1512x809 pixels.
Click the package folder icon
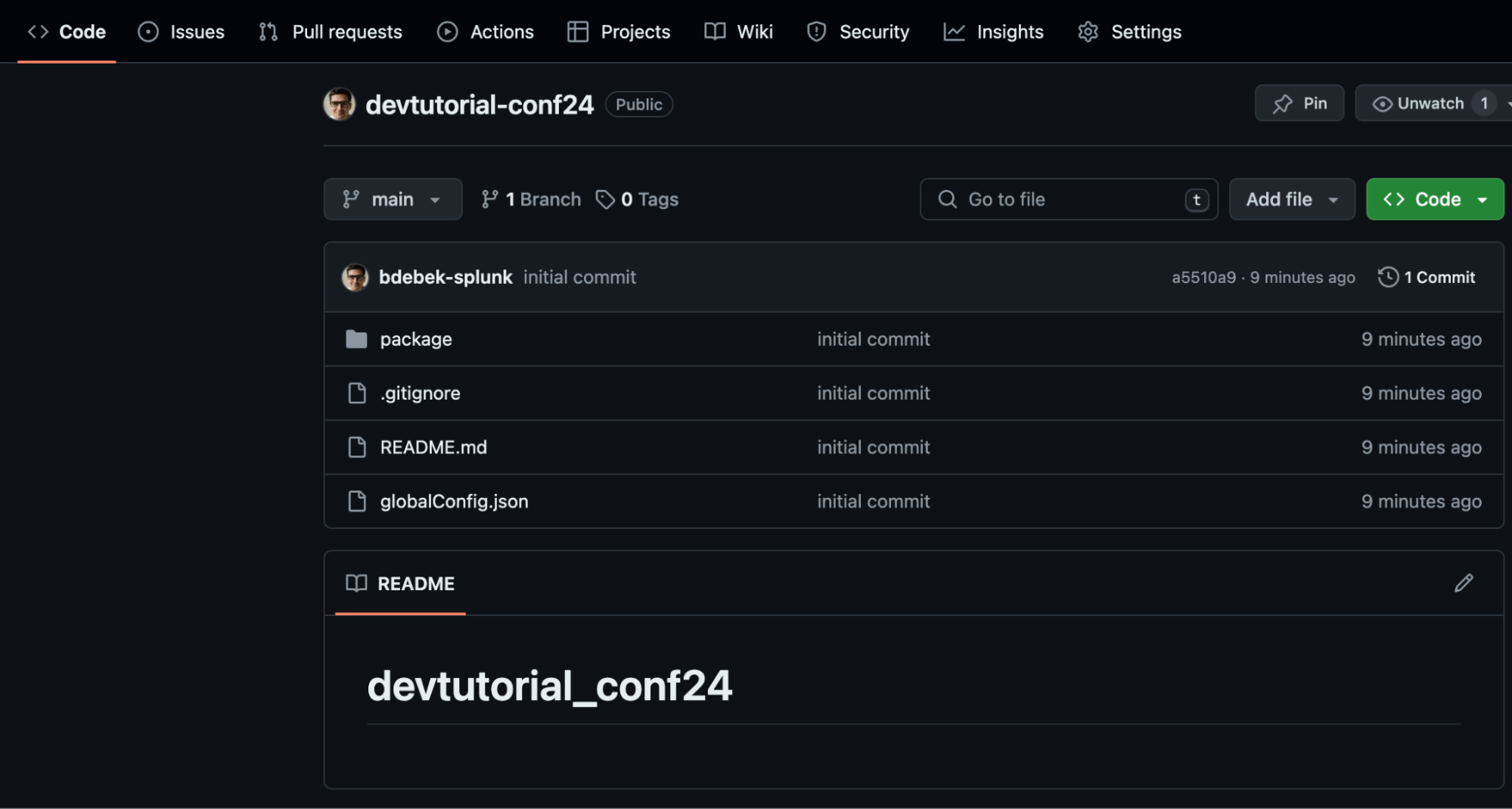click(x=356, y=339)
